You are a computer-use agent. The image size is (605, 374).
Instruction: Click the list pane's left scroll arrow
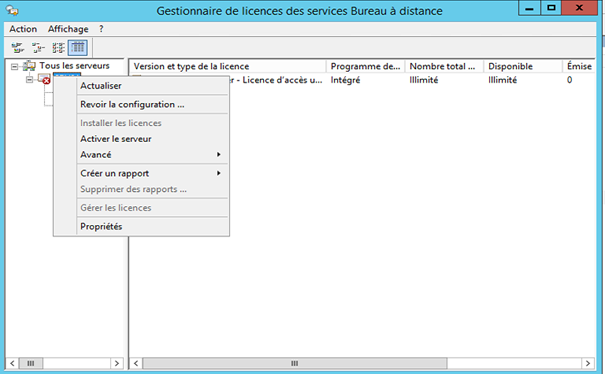136,363
